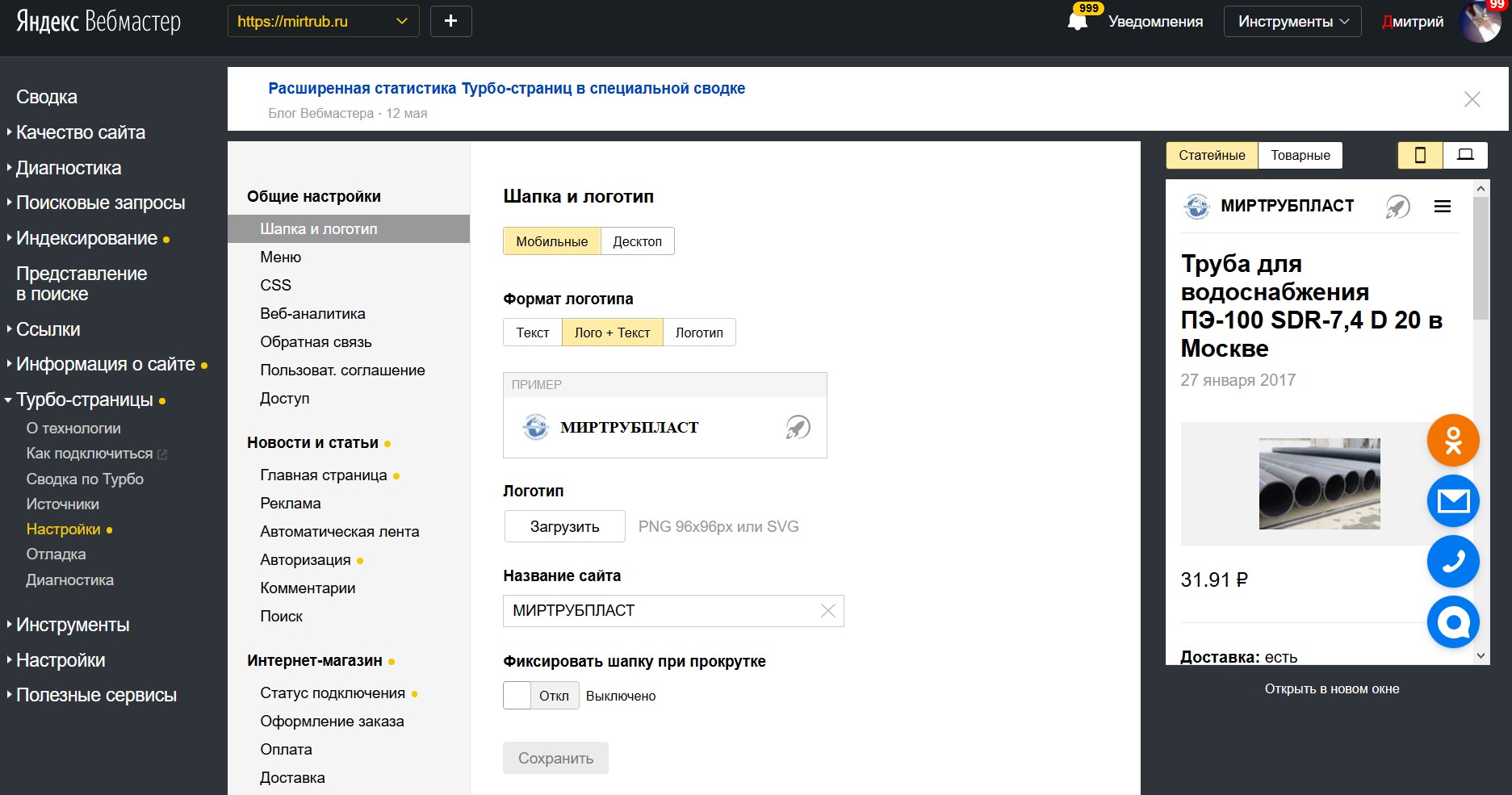Select the "Логотип" logo format option
Viewport: 1512px width, 795px height.
(x=699, y=333)
